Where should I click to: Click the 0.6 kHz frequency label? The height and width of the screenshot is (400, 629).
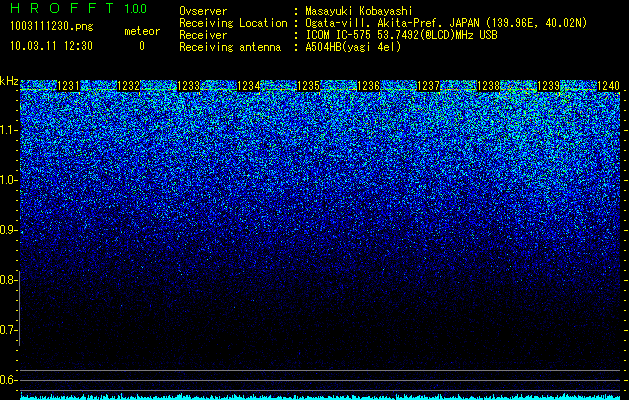click(8, 380)
